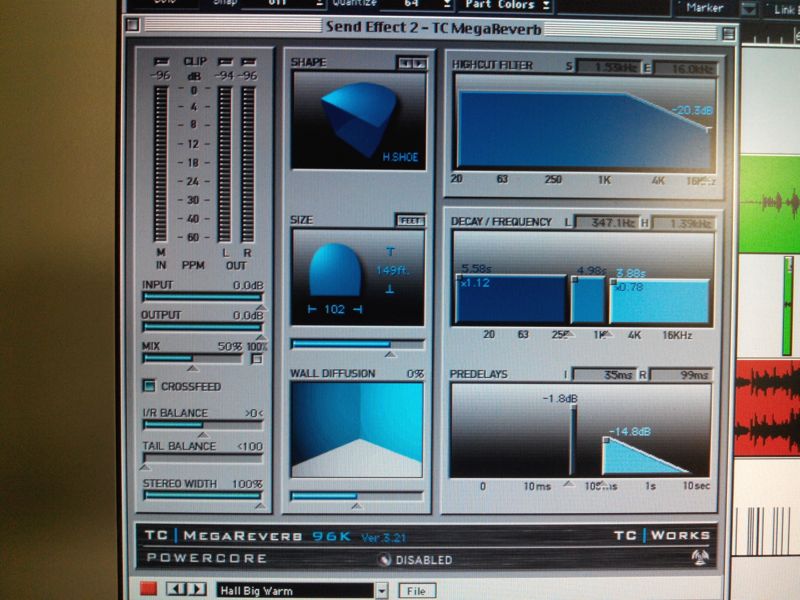This screenshot has width=800, height=600.
Task: Click the Highcut Filter E frequency field
Action: [685, 68]
